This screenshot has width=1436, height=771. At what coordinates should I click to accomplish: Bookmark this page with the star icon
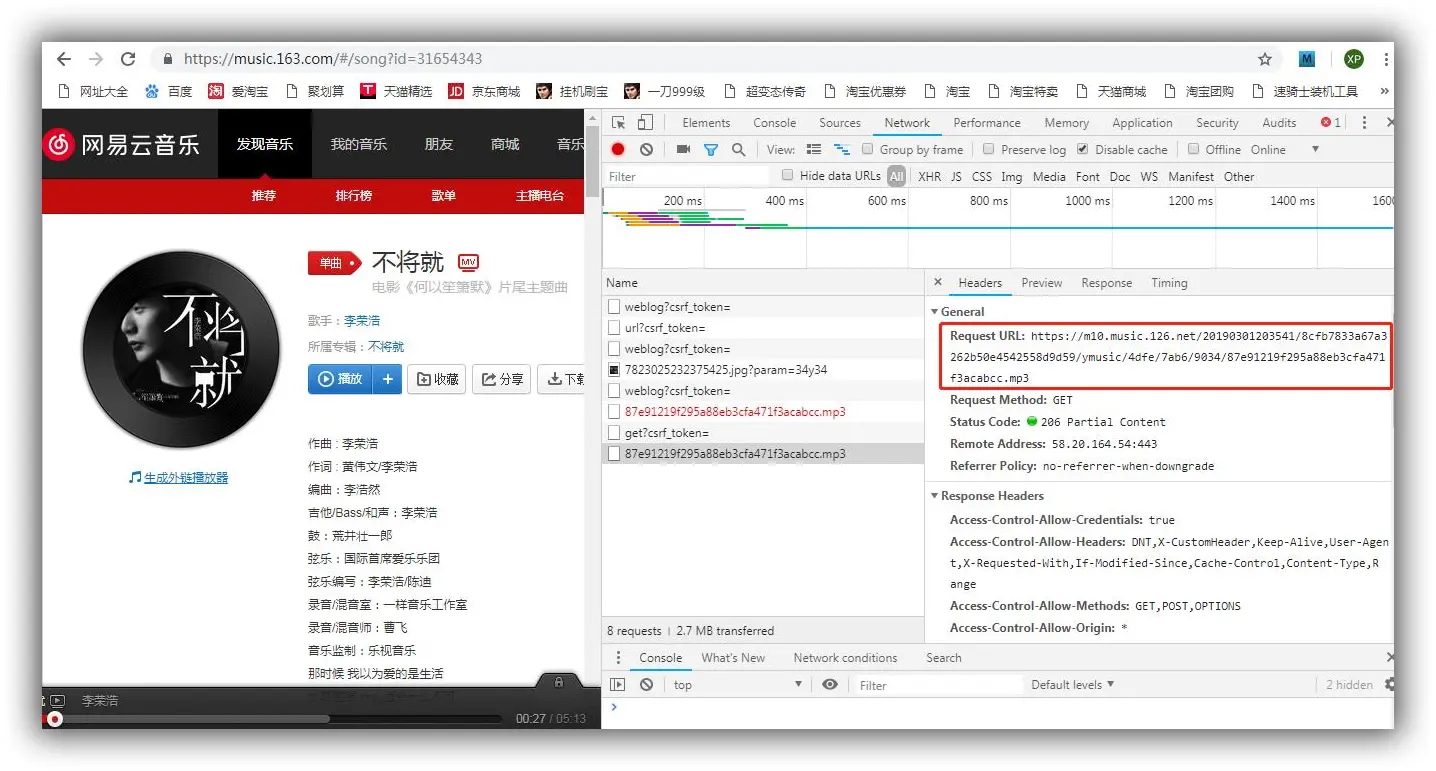tap(1265, 59)
